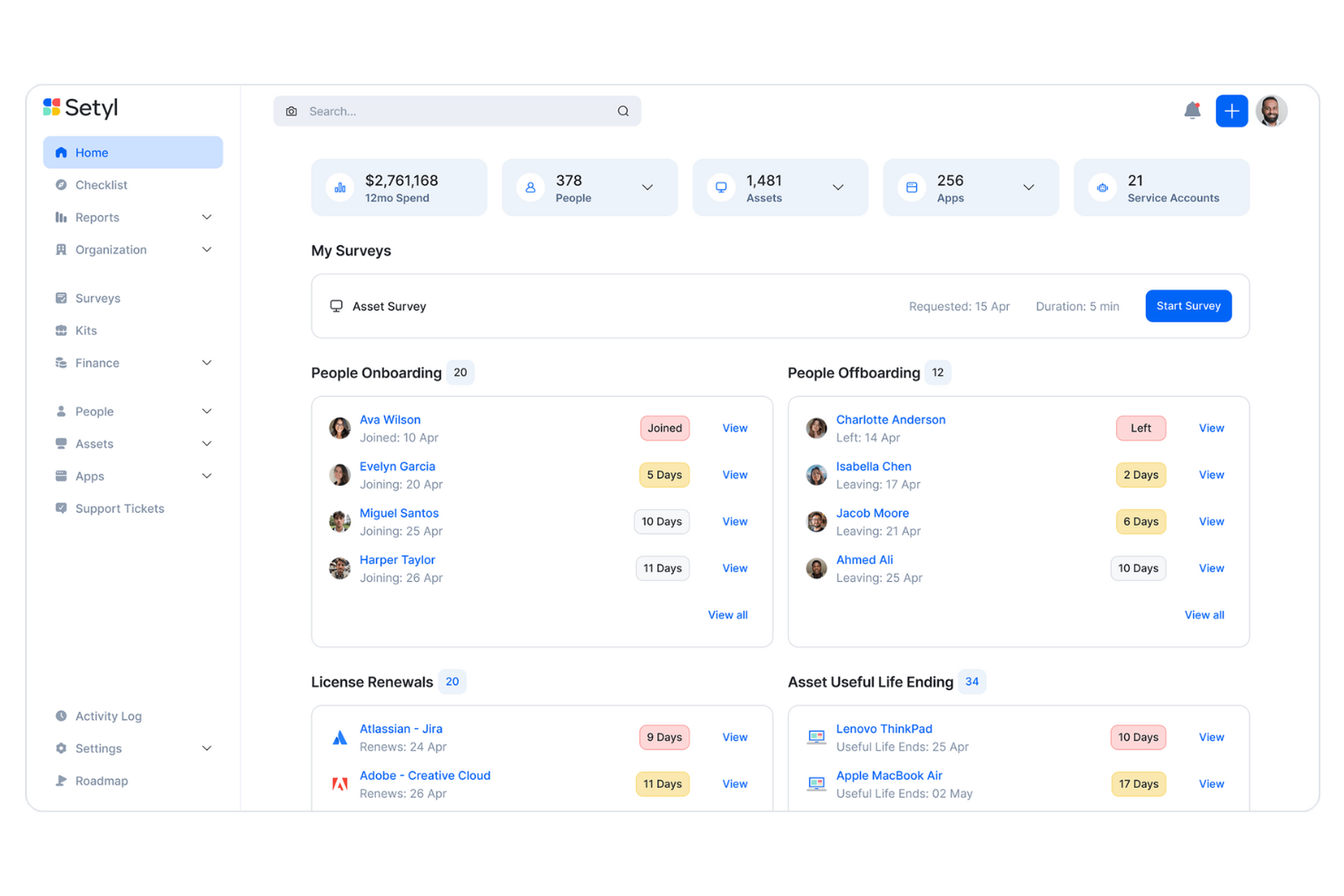
Task: Open the notifications bell
Action: click(1192, 110)
